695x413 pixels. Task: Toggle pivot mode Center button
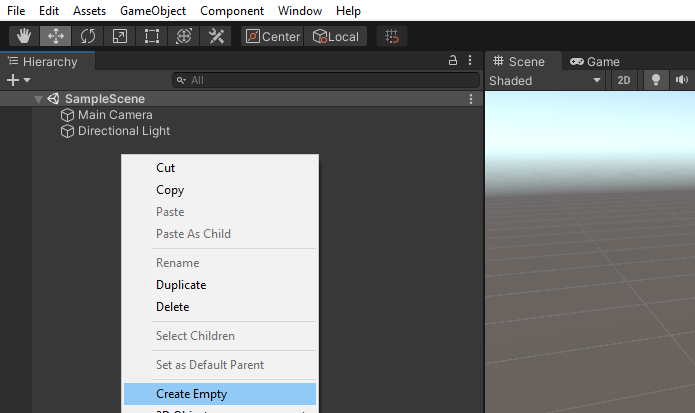click(x=273, y=36)
